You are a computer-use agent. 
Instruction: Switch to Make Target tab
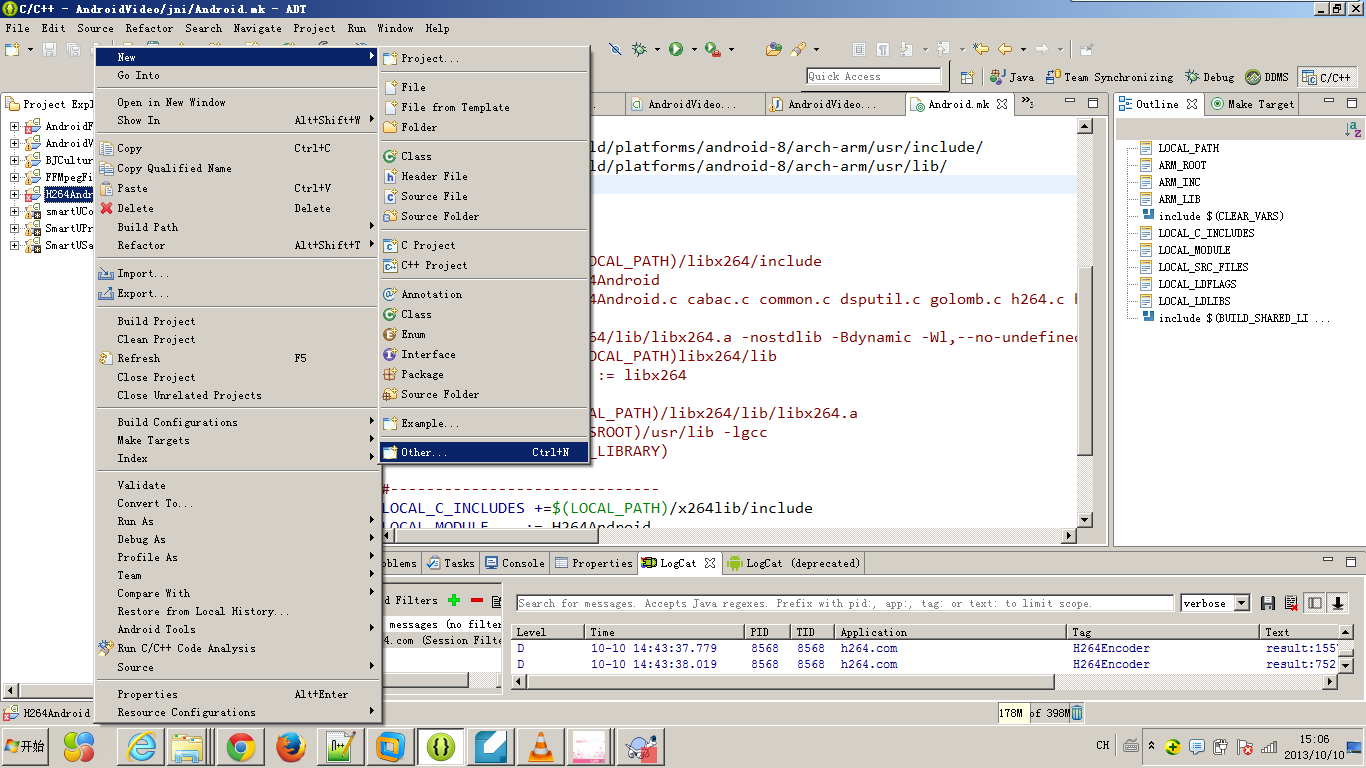1252,104
